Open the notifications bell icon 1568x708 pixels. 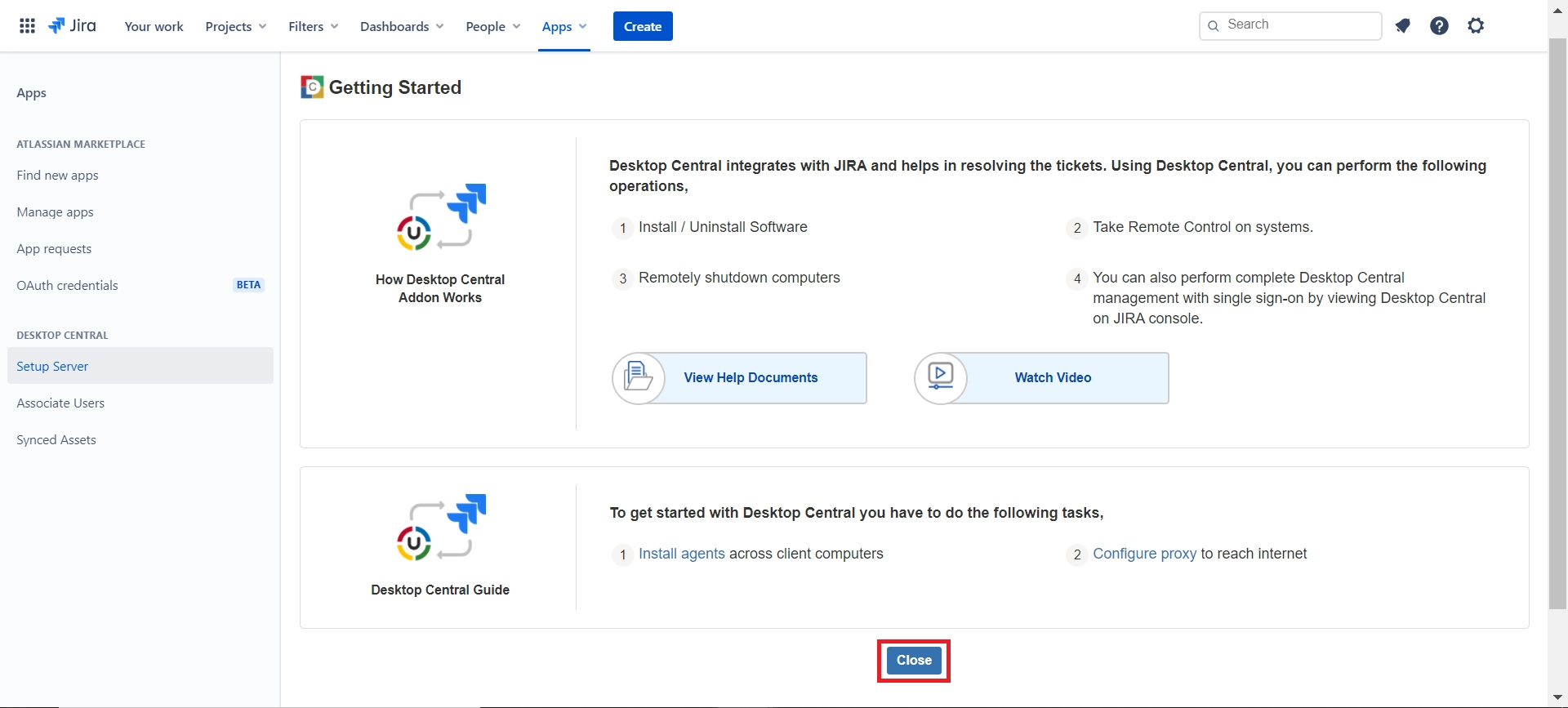click(1402, 26)
